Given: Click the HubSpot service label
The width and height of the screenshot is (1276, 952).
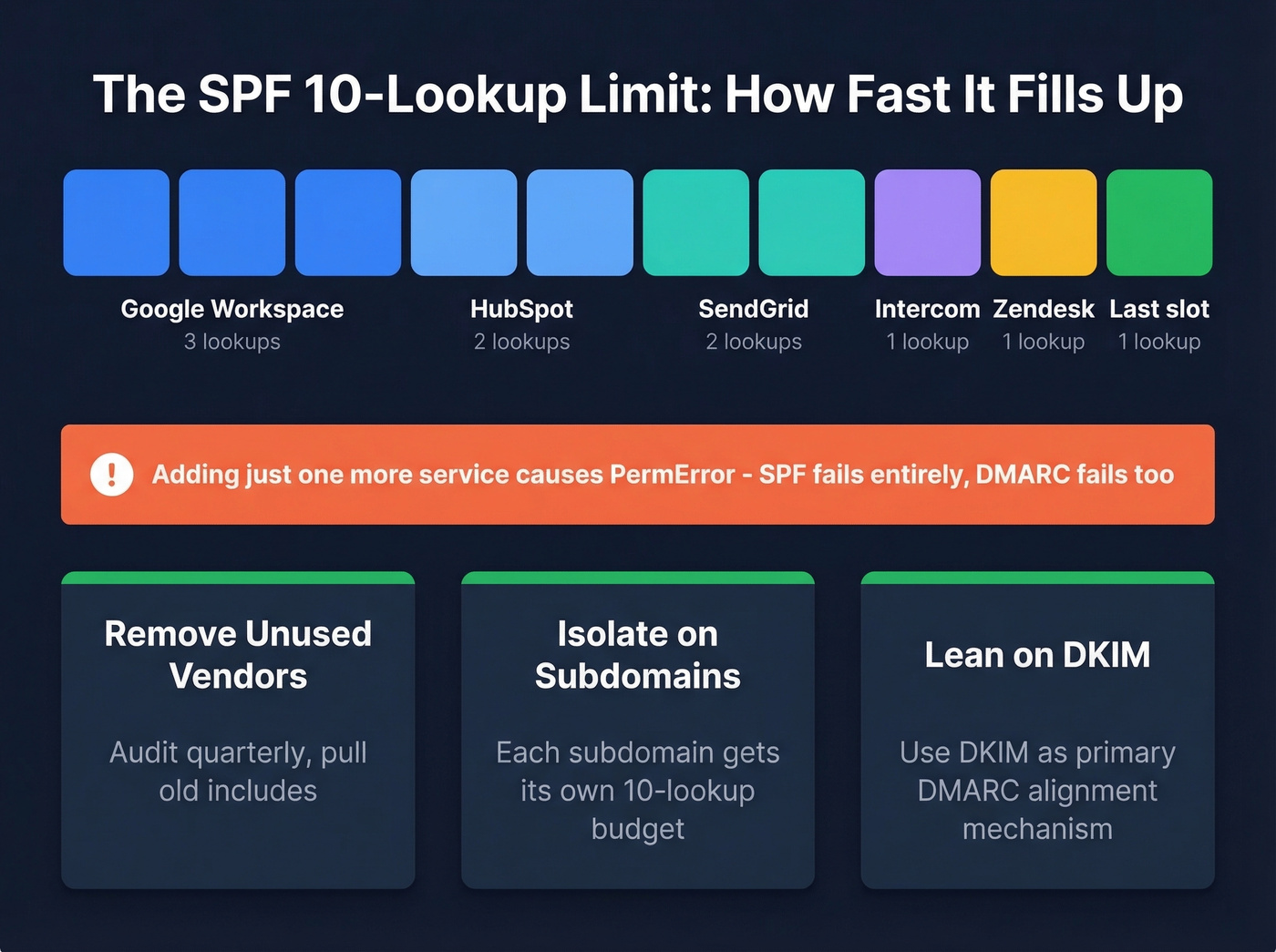Looking at the screenshot, I should [x=520, y=309].
